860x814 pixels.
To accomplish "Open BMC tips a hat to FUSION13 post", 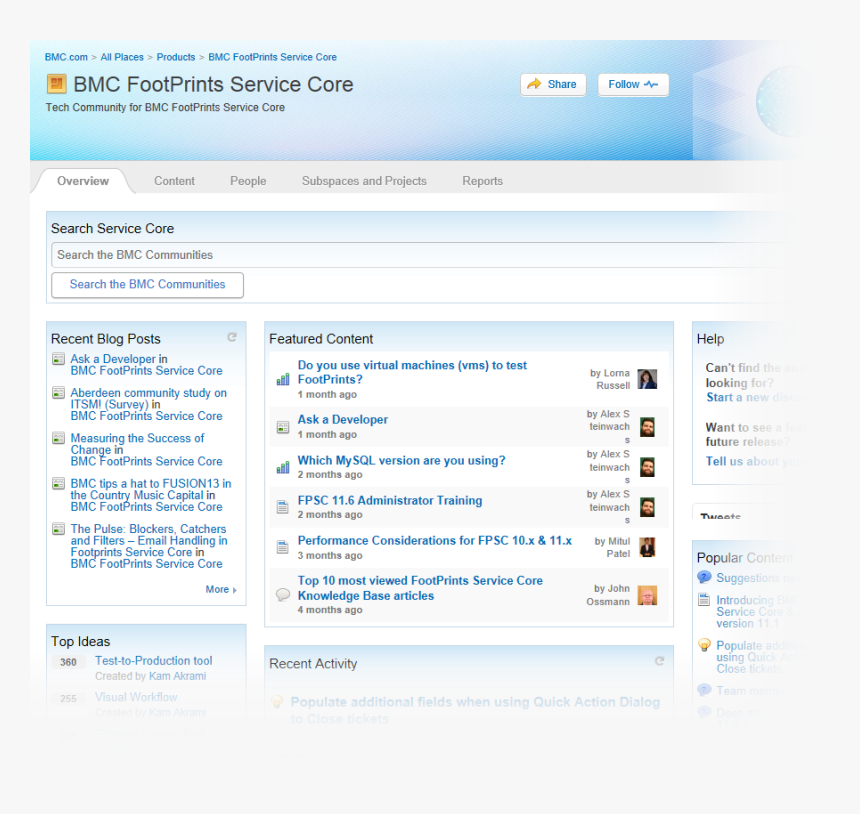I will (x=151, y=489).
